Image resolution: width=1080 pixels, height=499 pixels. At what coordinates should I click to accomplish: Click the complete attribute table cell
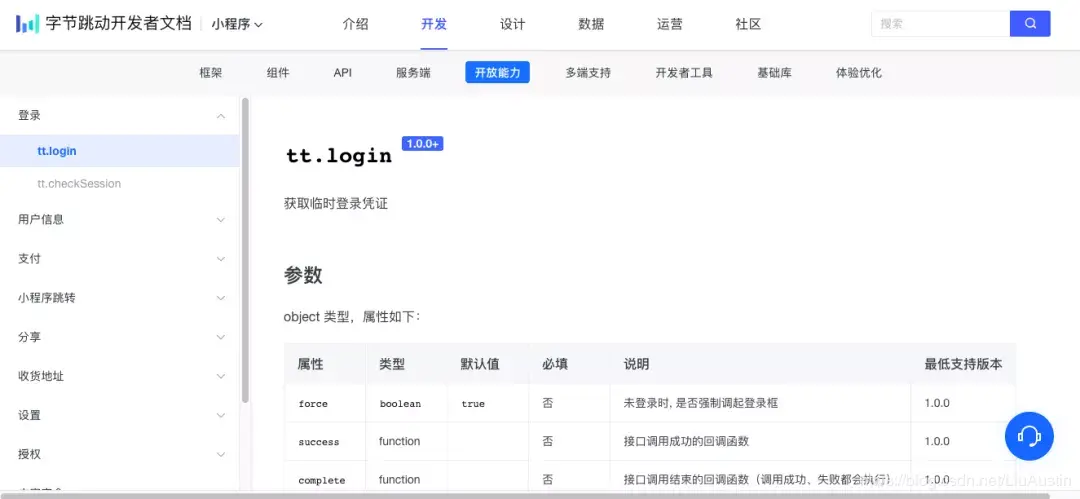point(322,480)
